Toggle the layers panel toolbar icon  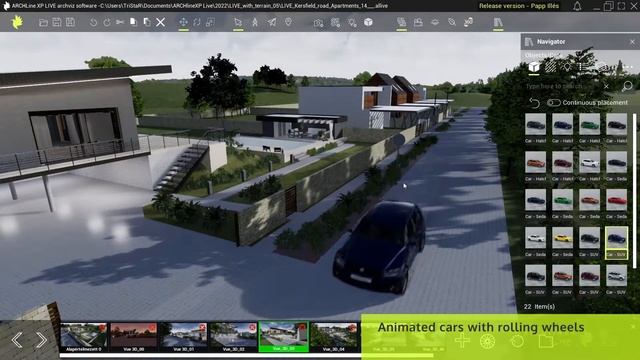pos(401,22)
